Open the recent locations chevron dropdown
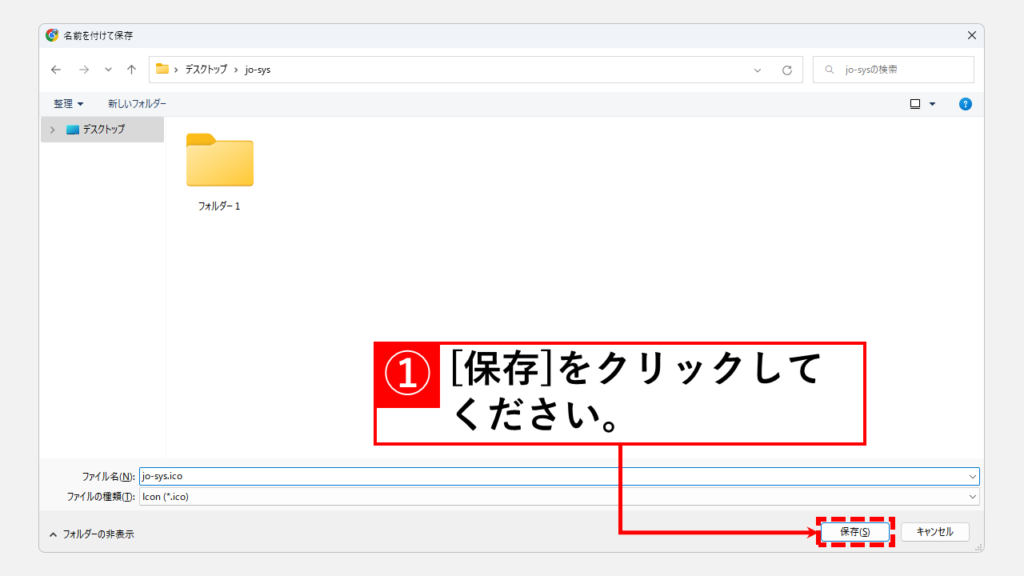The image size is (1024, 576). click(x=108, y=70)
